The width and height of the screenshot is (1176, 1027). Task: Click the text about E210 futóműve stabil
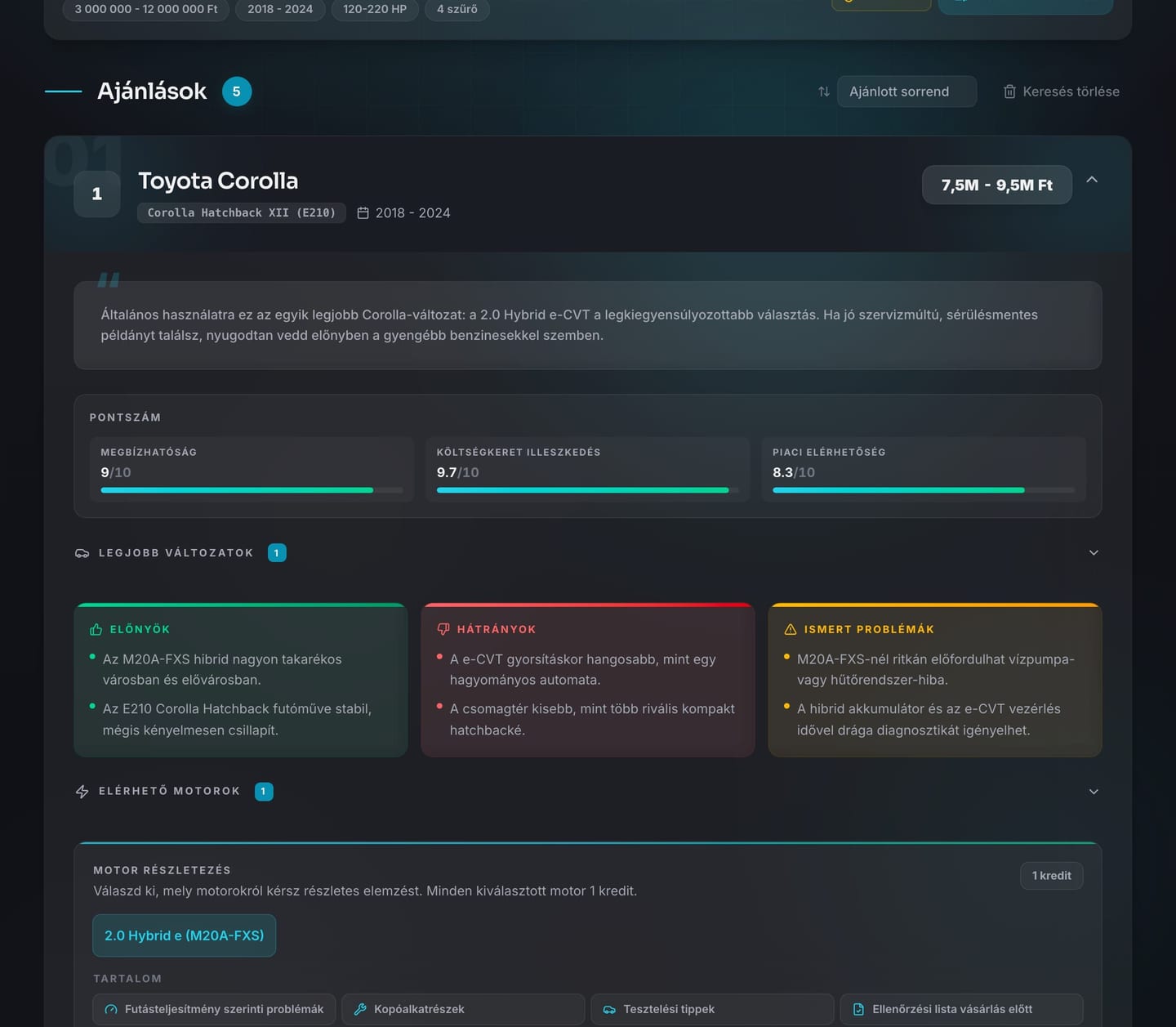237,719
